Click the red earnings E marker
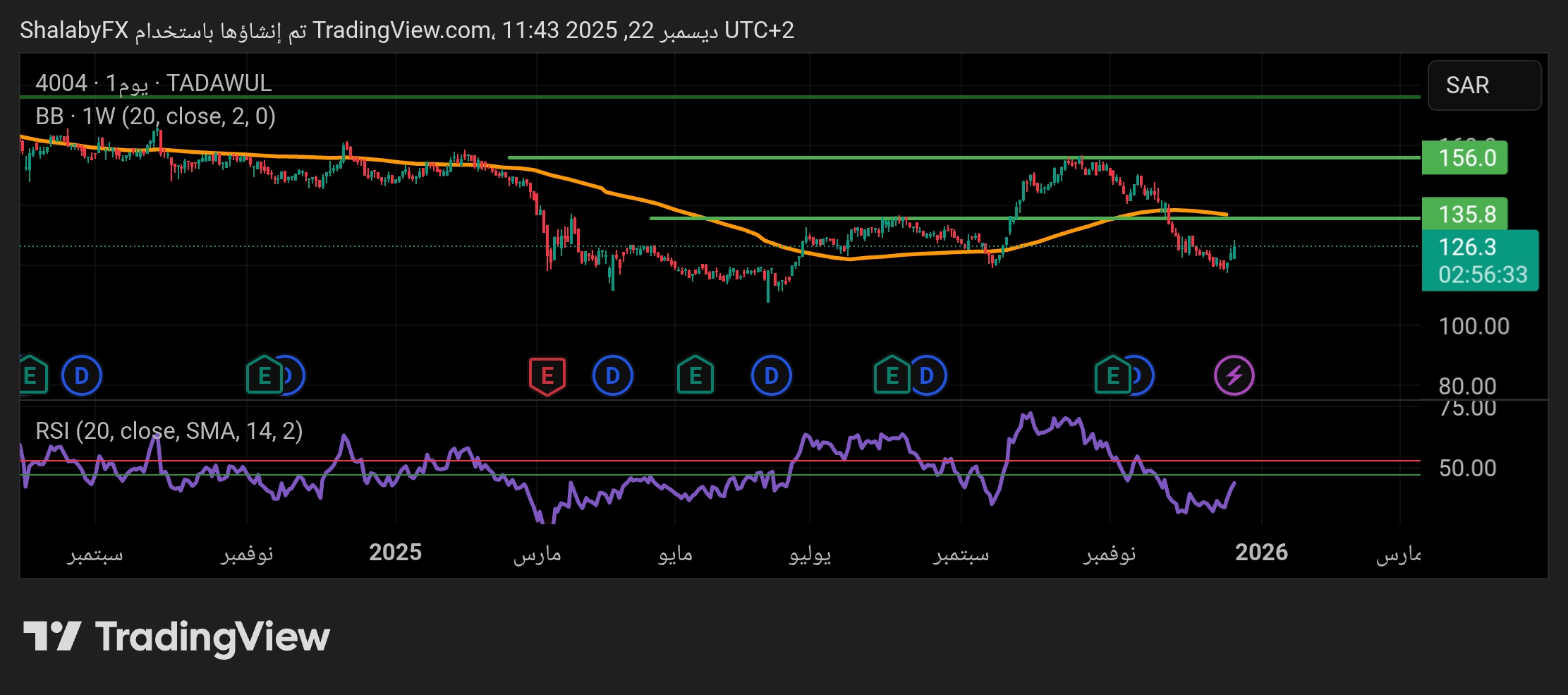 [547, 375]
